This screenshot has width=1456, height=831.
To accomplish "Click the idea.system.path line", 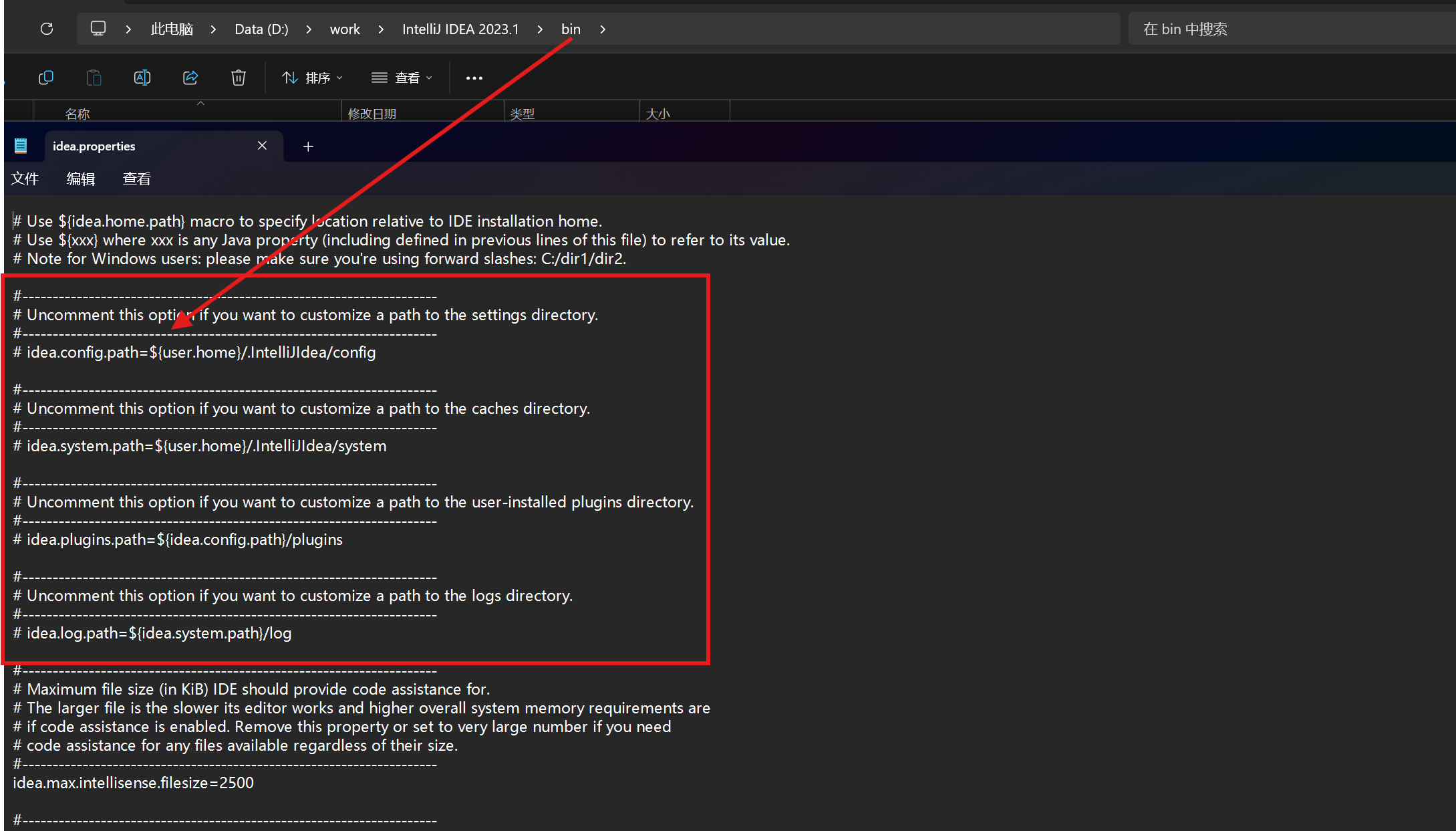I will [x=200, y=446].
